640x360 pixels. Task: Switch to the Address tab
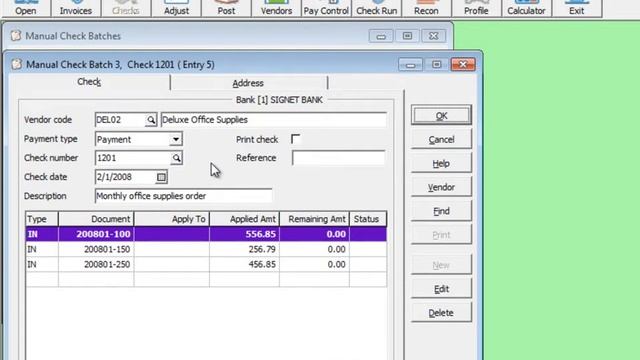[x=248, y=83]
